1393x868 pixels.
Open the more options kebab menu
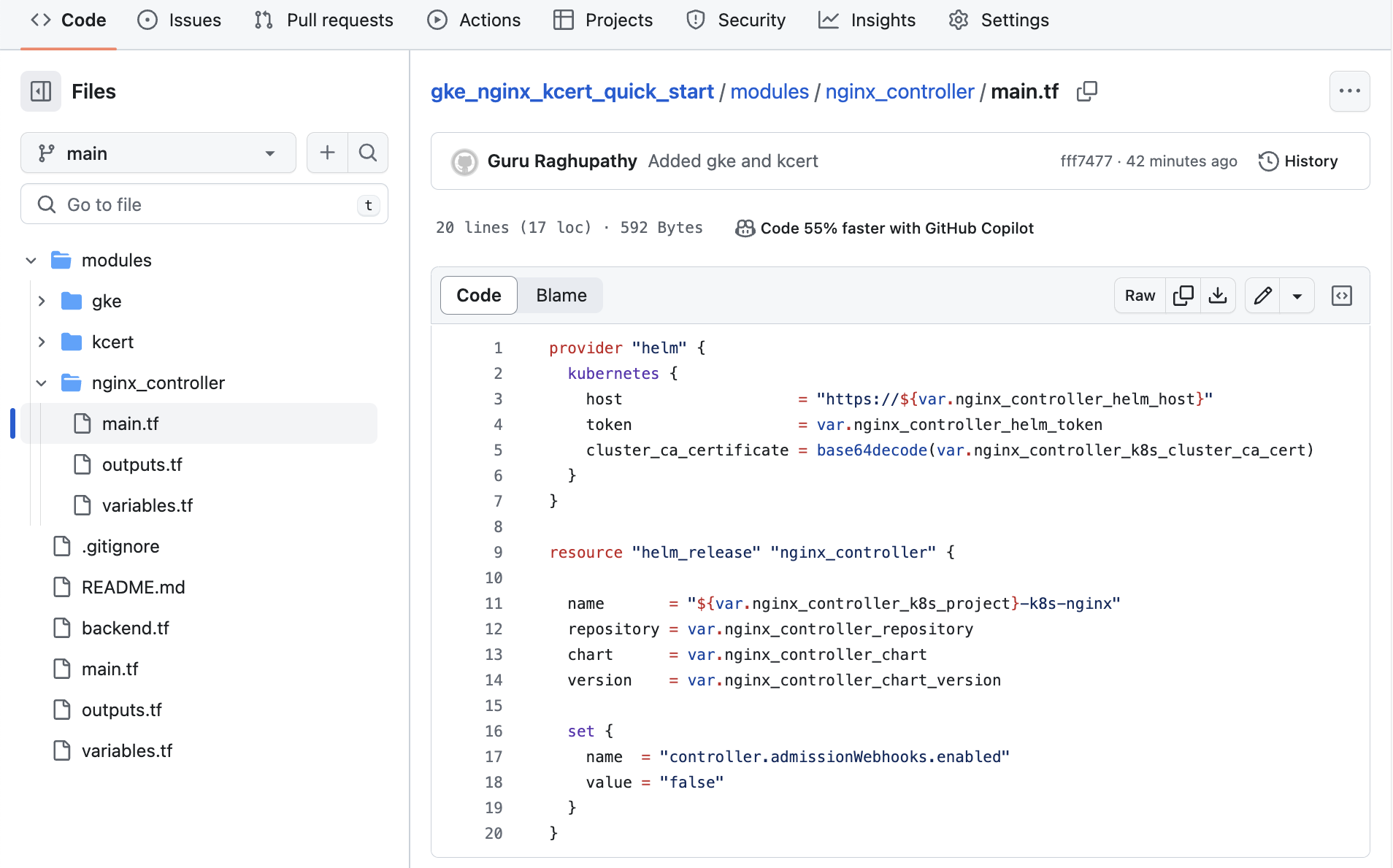[x=1350, y=91]
